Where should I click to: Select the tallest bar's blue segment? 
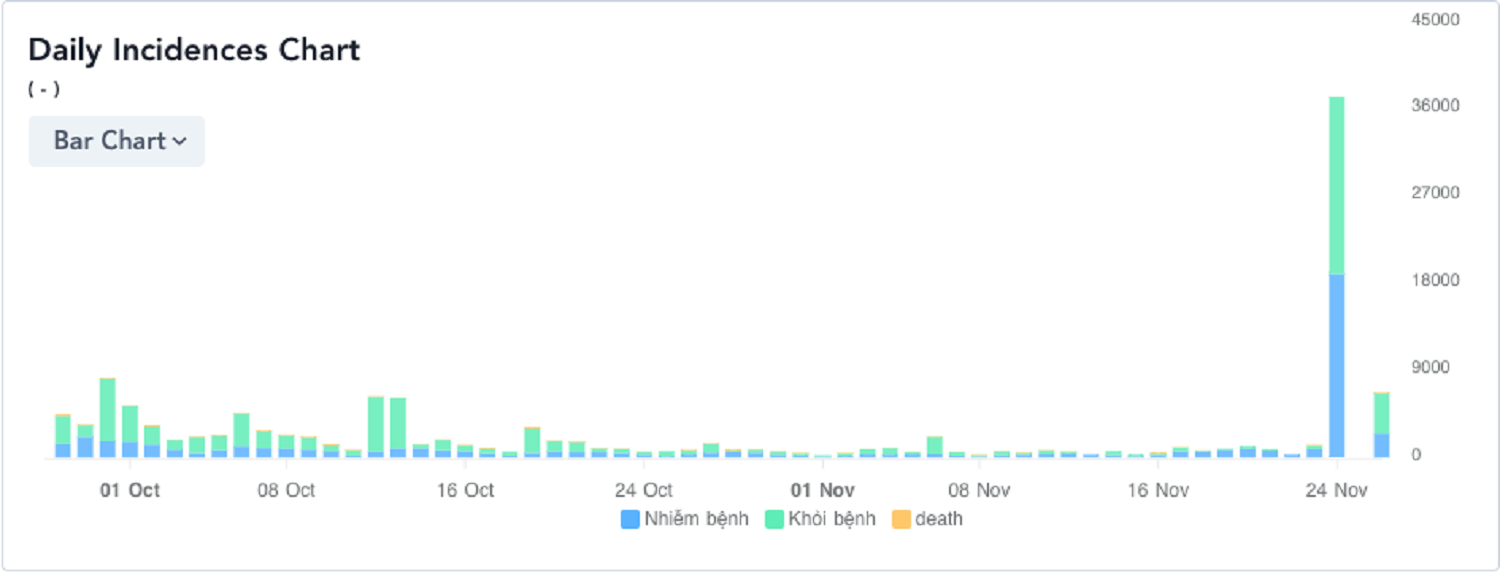tap(1337, 366)
